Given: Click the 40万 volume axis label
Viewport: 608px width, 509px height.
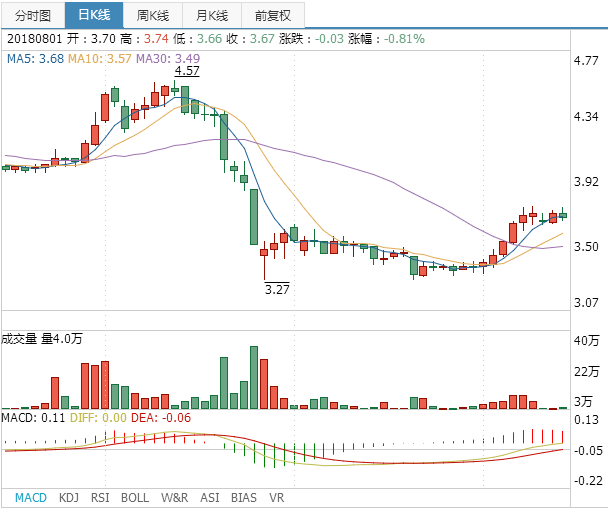Looking at the screenshot, I should (x=586, y=340).
